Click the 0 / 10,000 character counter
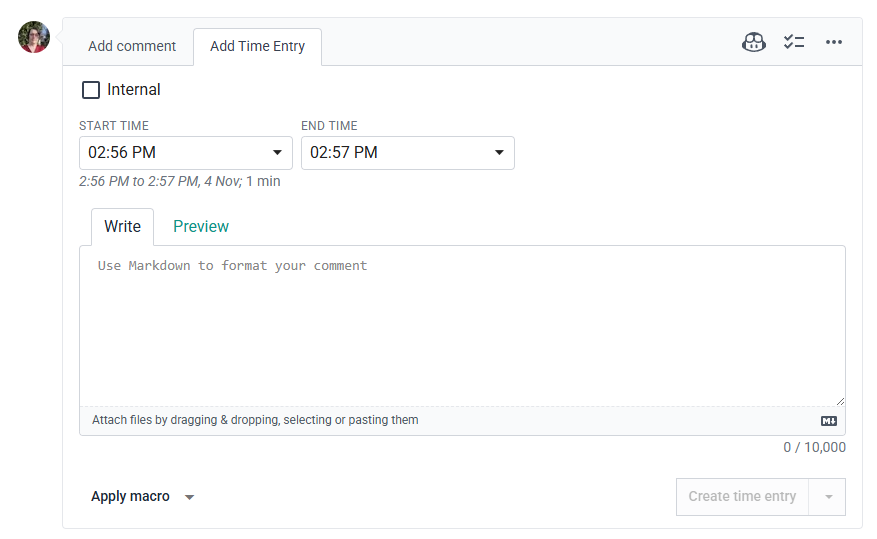The width and height of the screenshot is (877, 539). pyautogui.click(x=814, y=448)
